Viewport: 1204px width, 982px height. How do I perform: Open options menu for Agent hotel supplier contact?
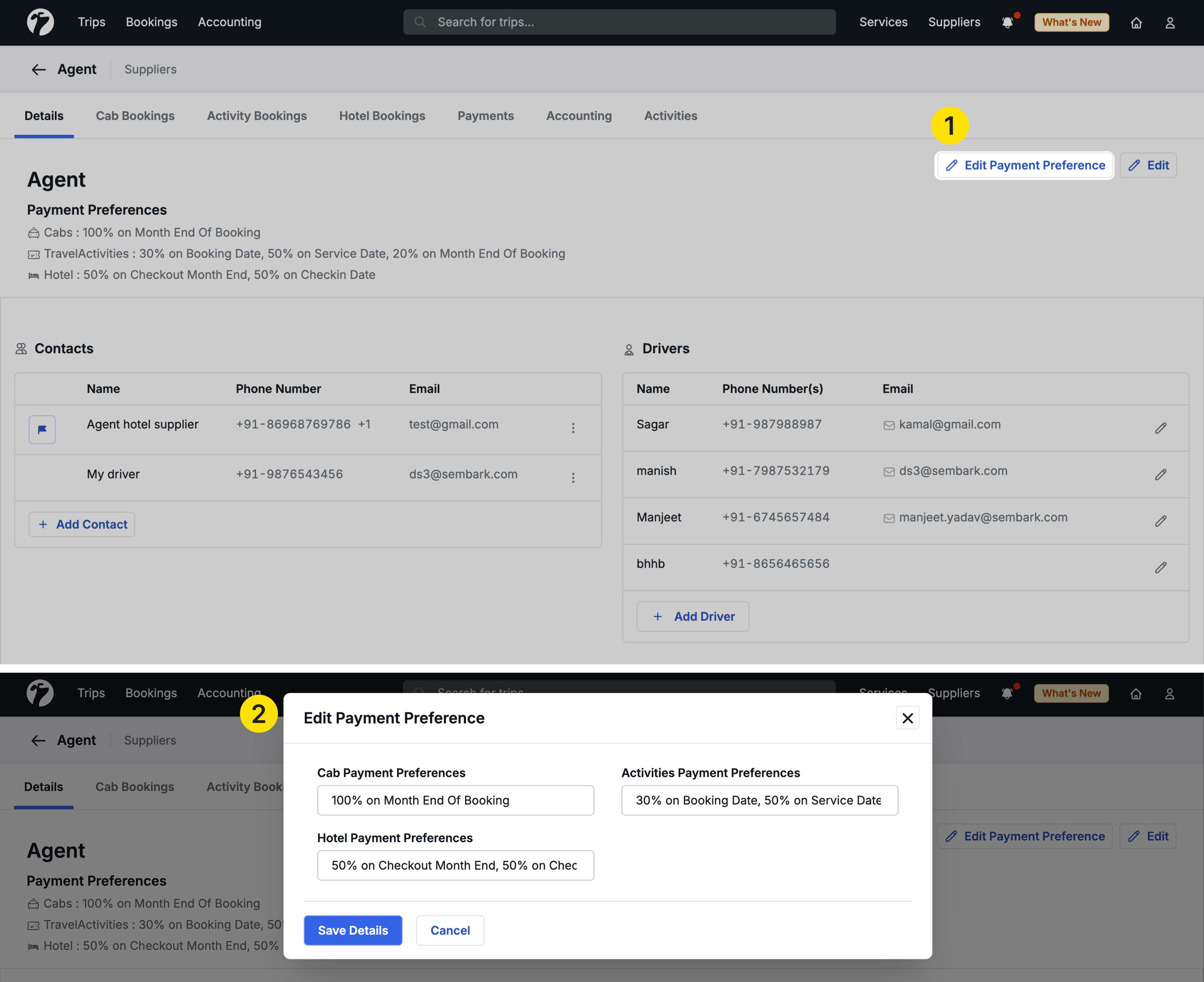click(x=573, y=428)
